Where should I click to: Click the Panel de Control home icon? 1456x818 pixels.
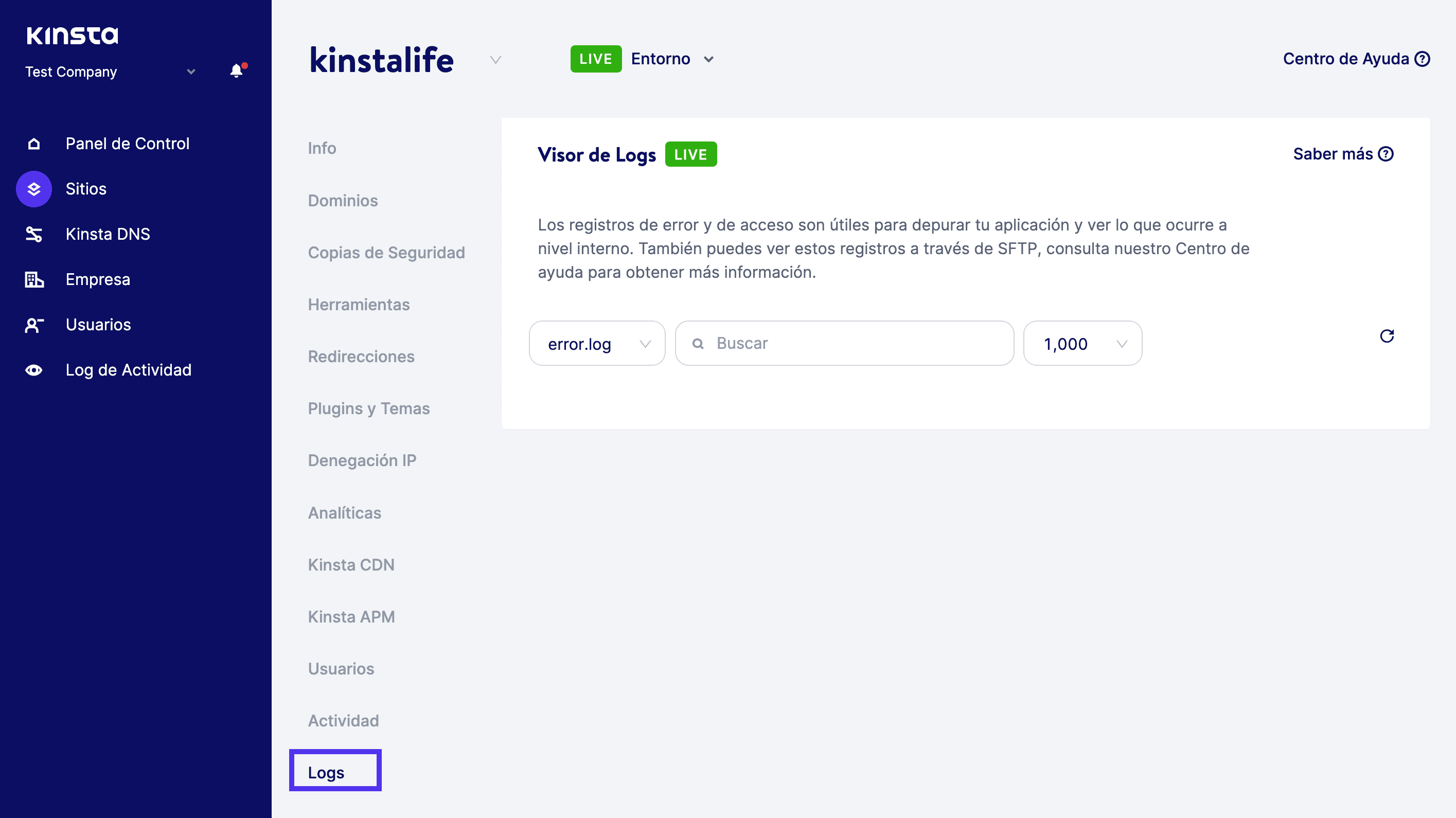34,144
